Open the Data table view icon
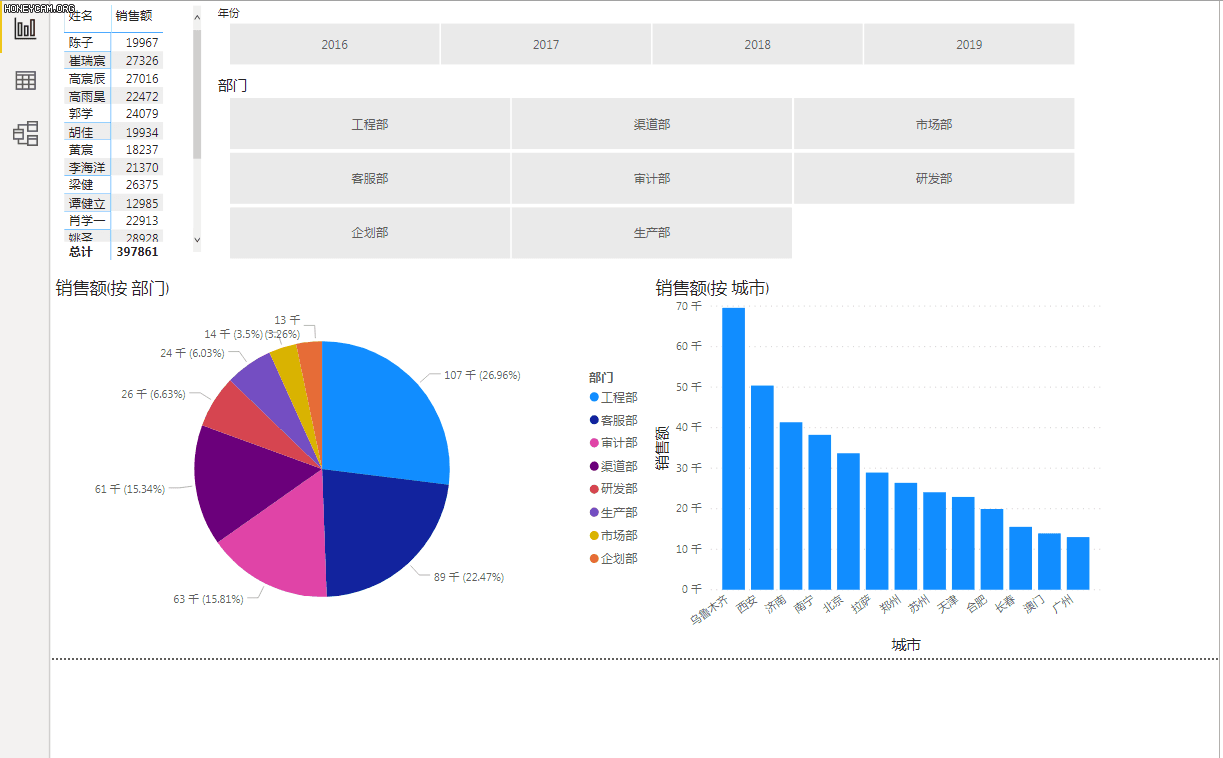1223x758 pixels. 25,81
